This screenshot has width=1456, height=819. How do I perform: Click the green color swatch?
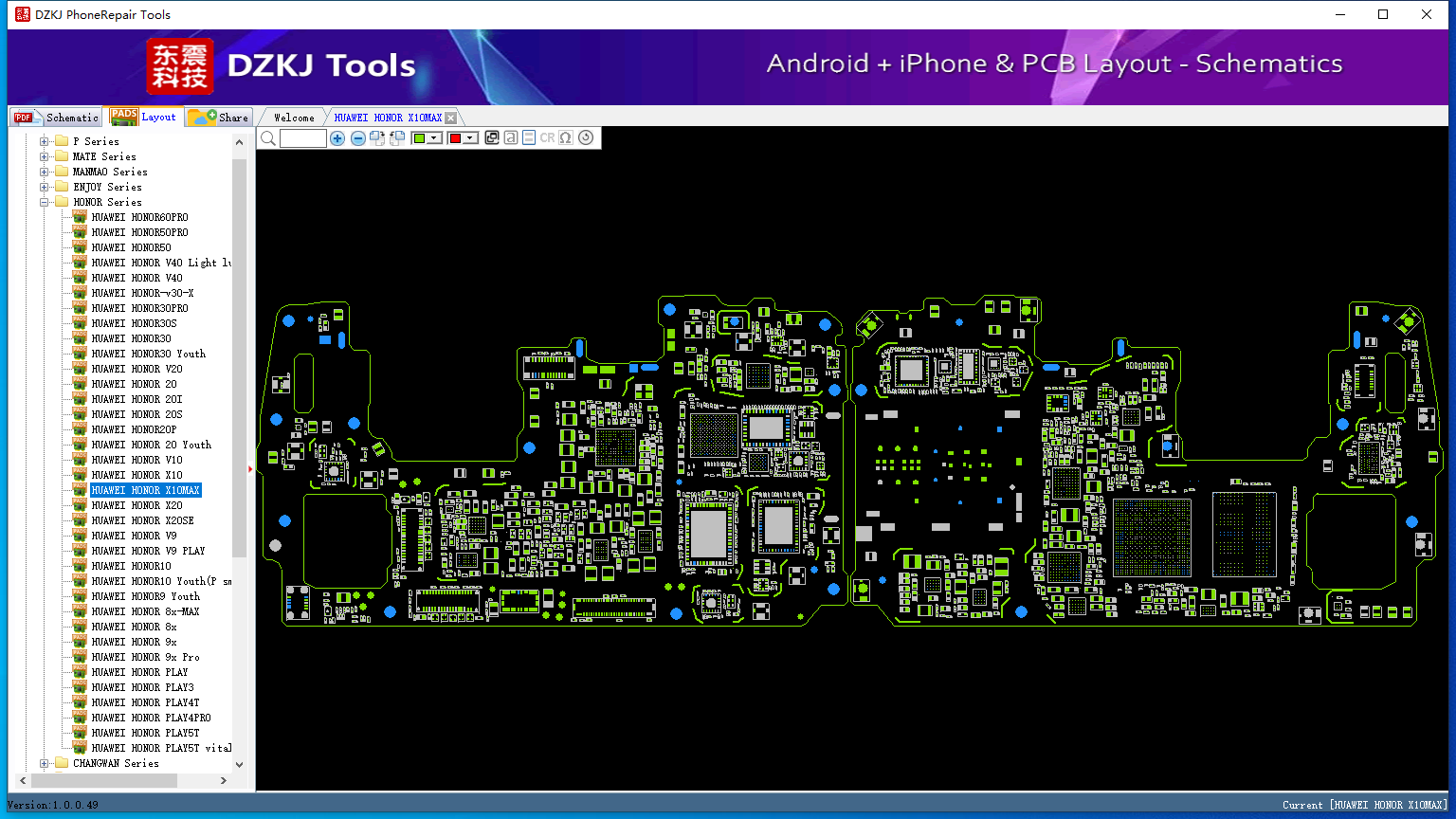[419, 138]
